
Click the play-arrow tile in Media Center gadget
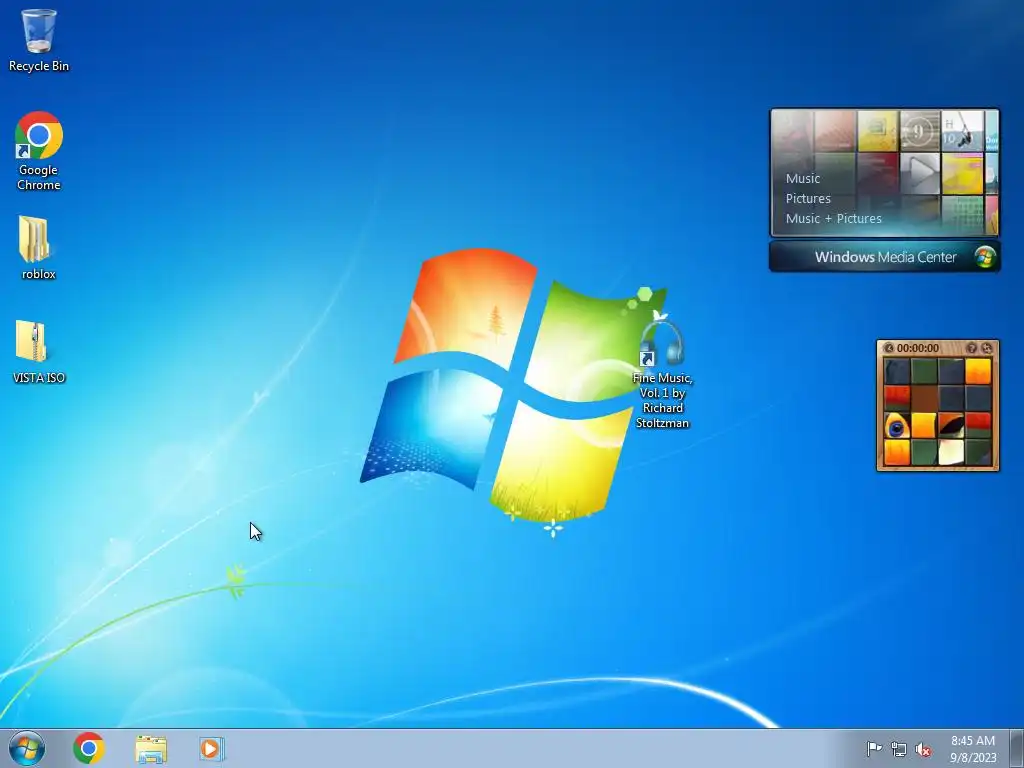pyautogui.click(x=920, y=173)
